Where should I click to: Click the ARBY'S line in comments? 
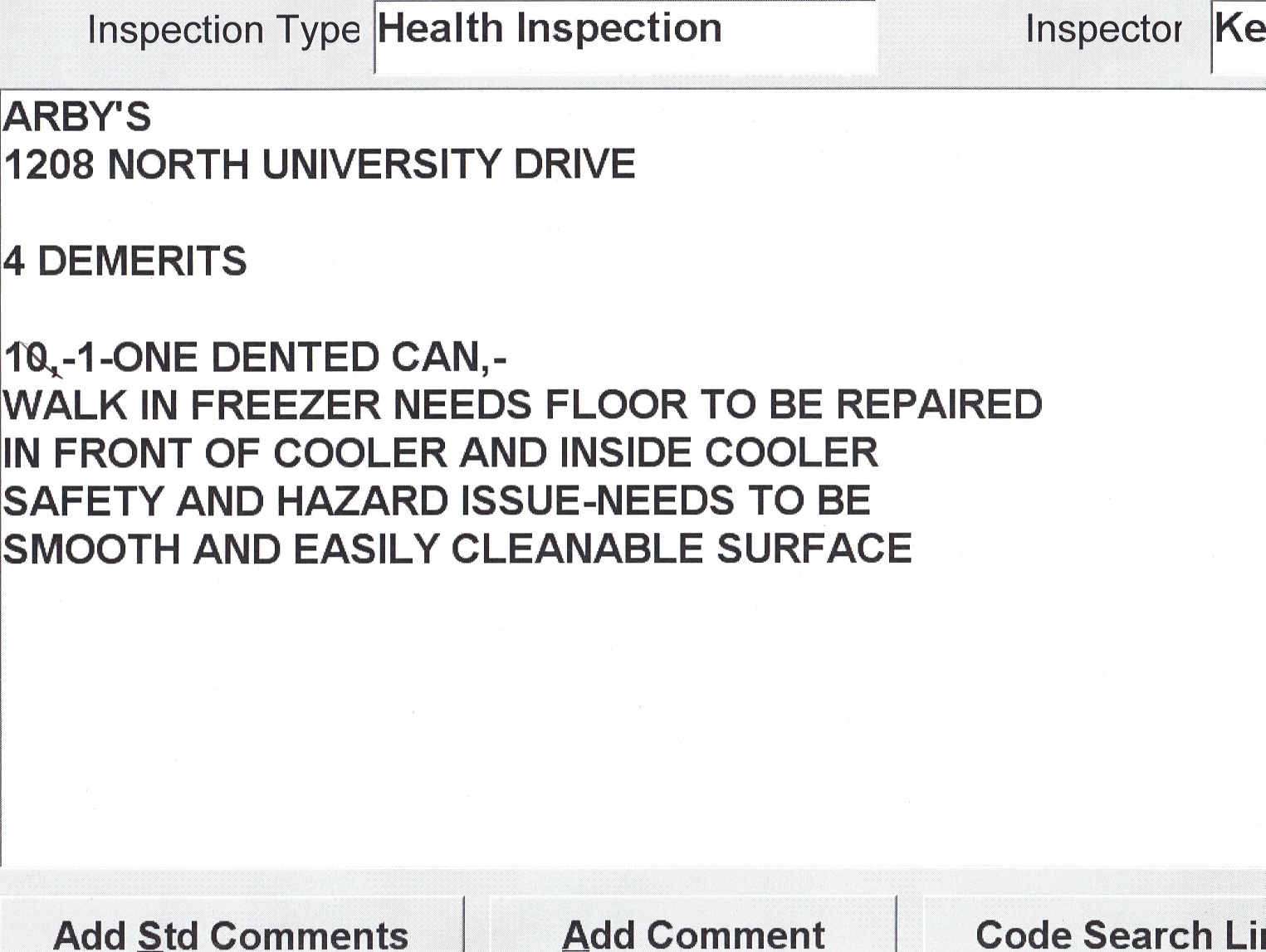[x=77, y=117]
